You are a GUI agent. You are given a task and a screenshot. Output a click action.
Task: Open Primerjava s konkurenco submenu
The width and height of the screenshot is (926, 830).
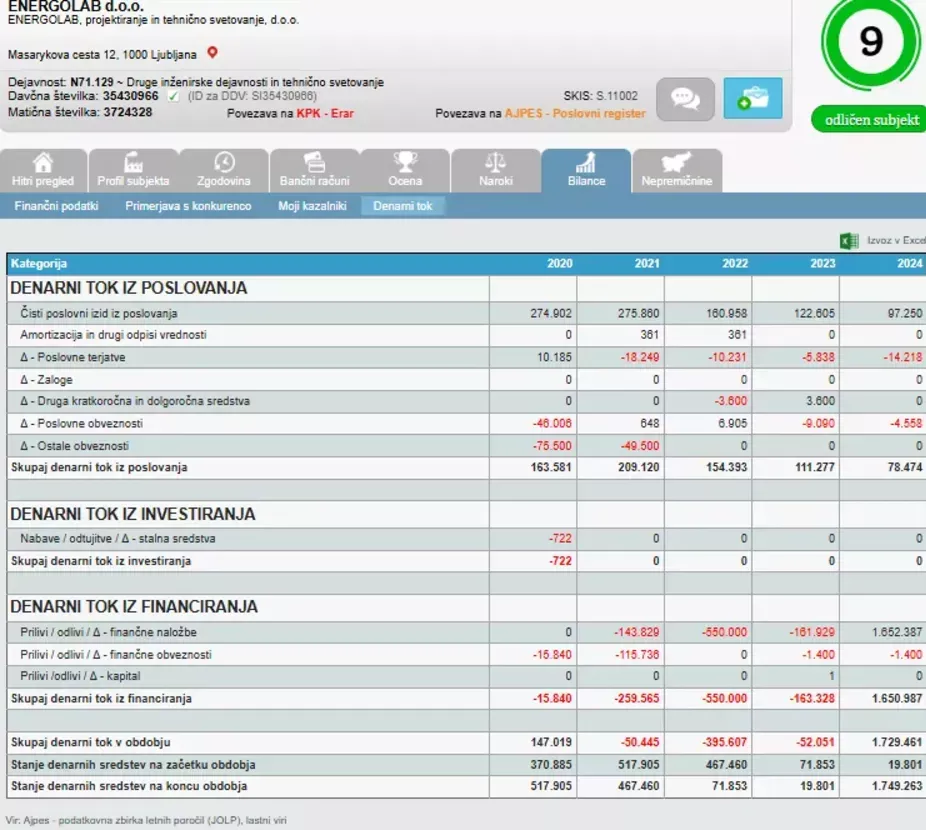[188, 206]
